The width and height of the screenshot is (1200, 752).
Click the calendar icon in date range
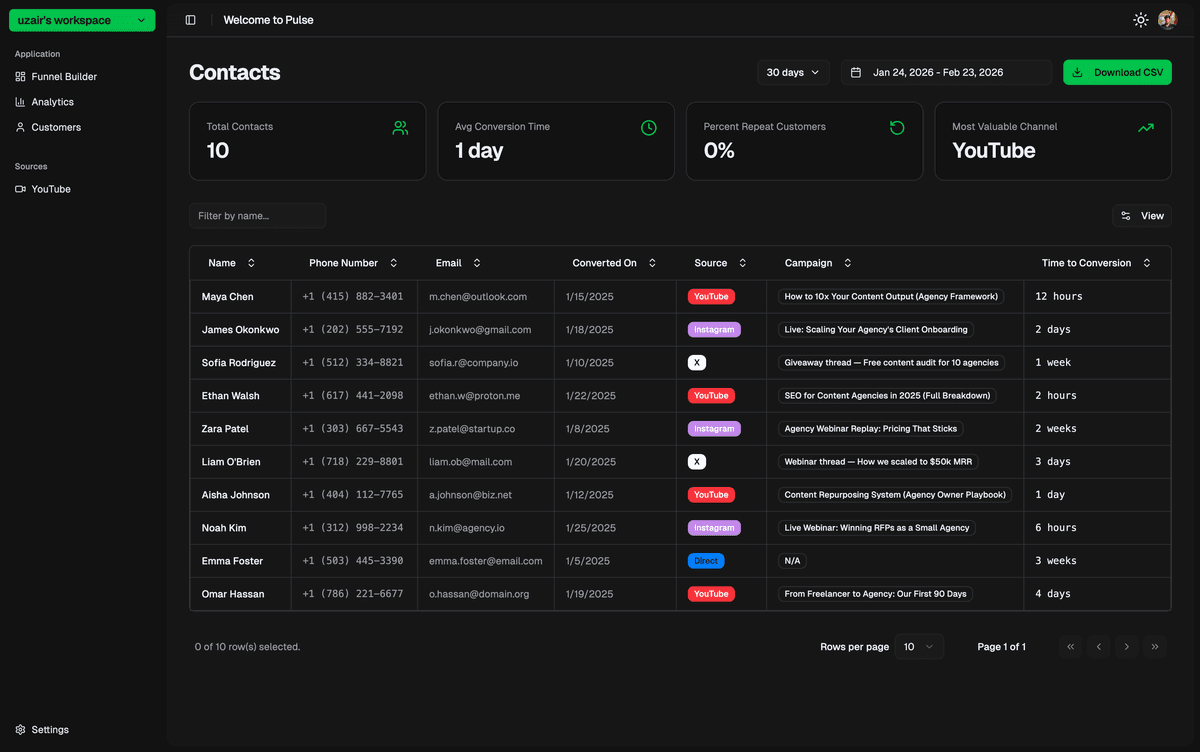click(856, 73)
